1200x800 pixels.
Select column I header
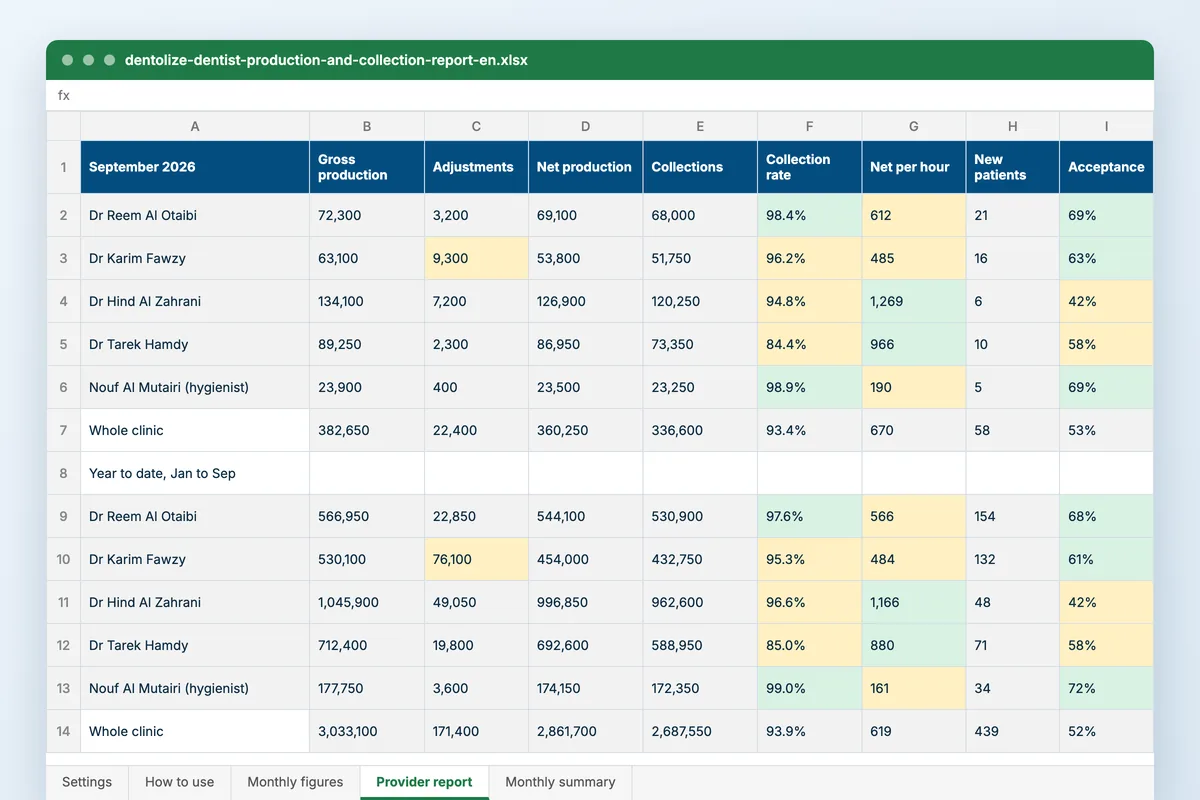coord(1106,126)
